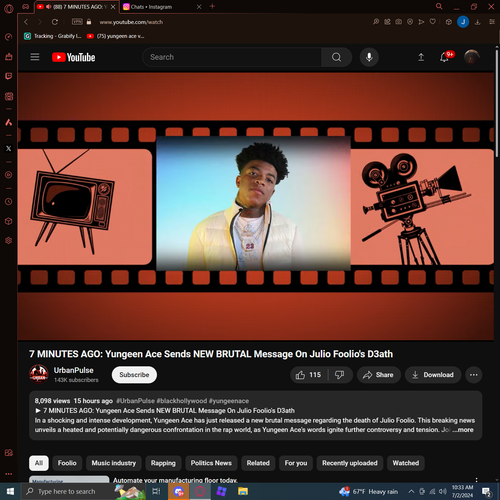Go back with browser back arrow

click(26, 22)
